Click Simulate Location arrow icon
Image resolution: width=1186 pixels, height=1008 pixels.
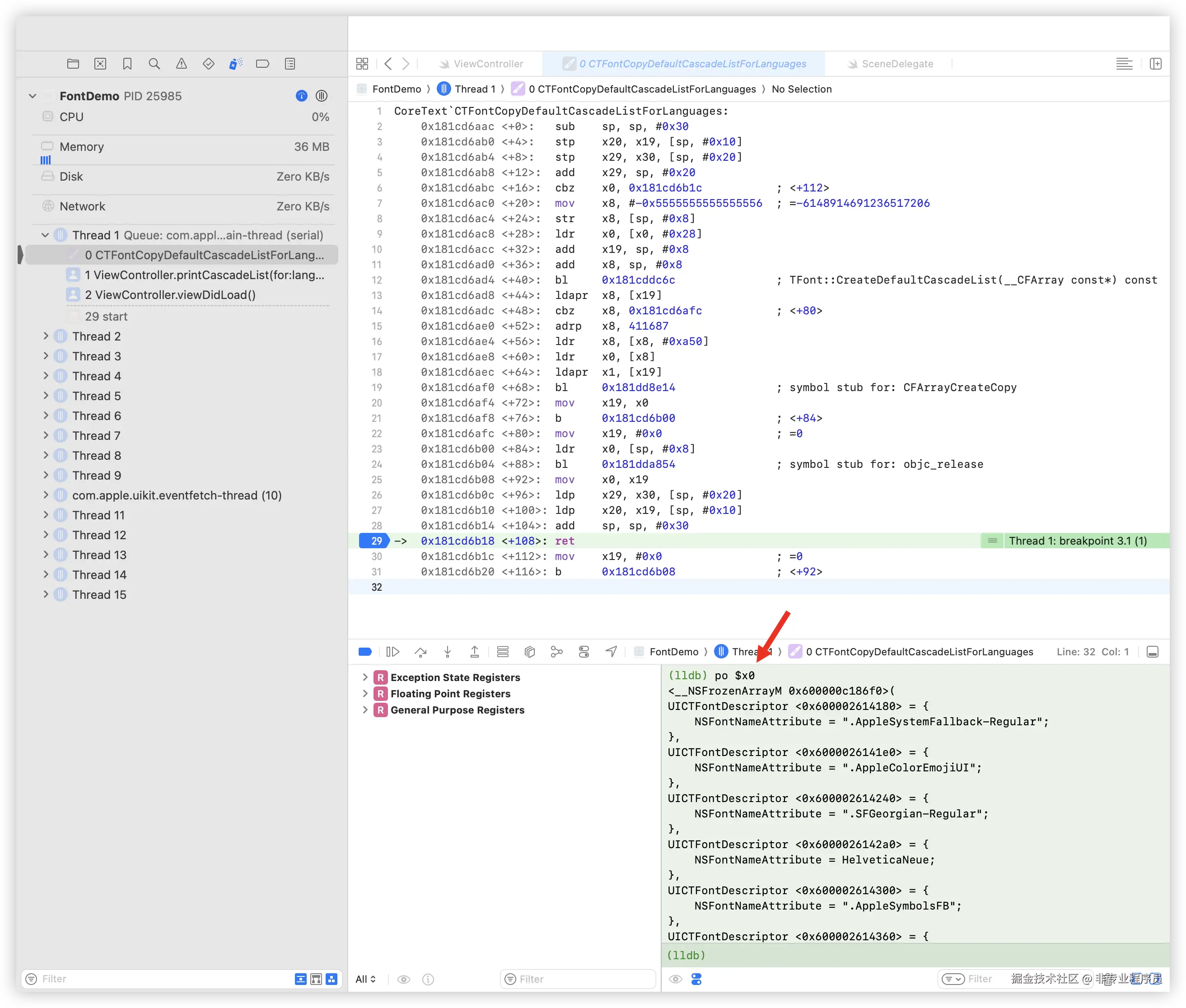pyautogui.click(x=611, y=651)
